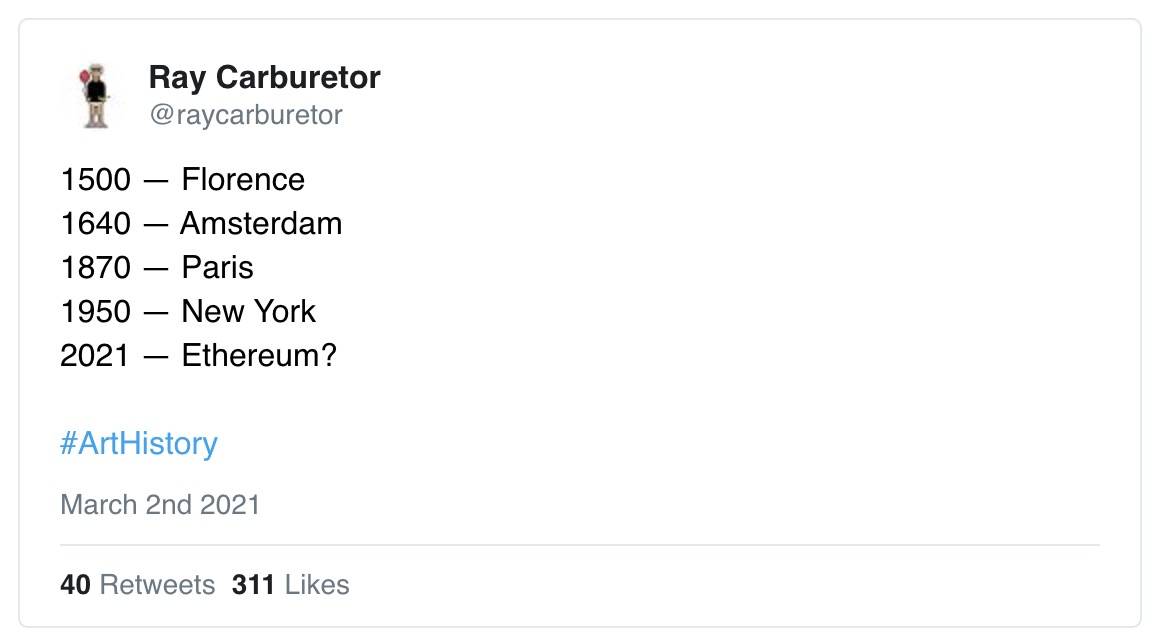Screen dimensions: 1154x634
Task: Click the '1950 — New York' line
Action: click(188, 311)
